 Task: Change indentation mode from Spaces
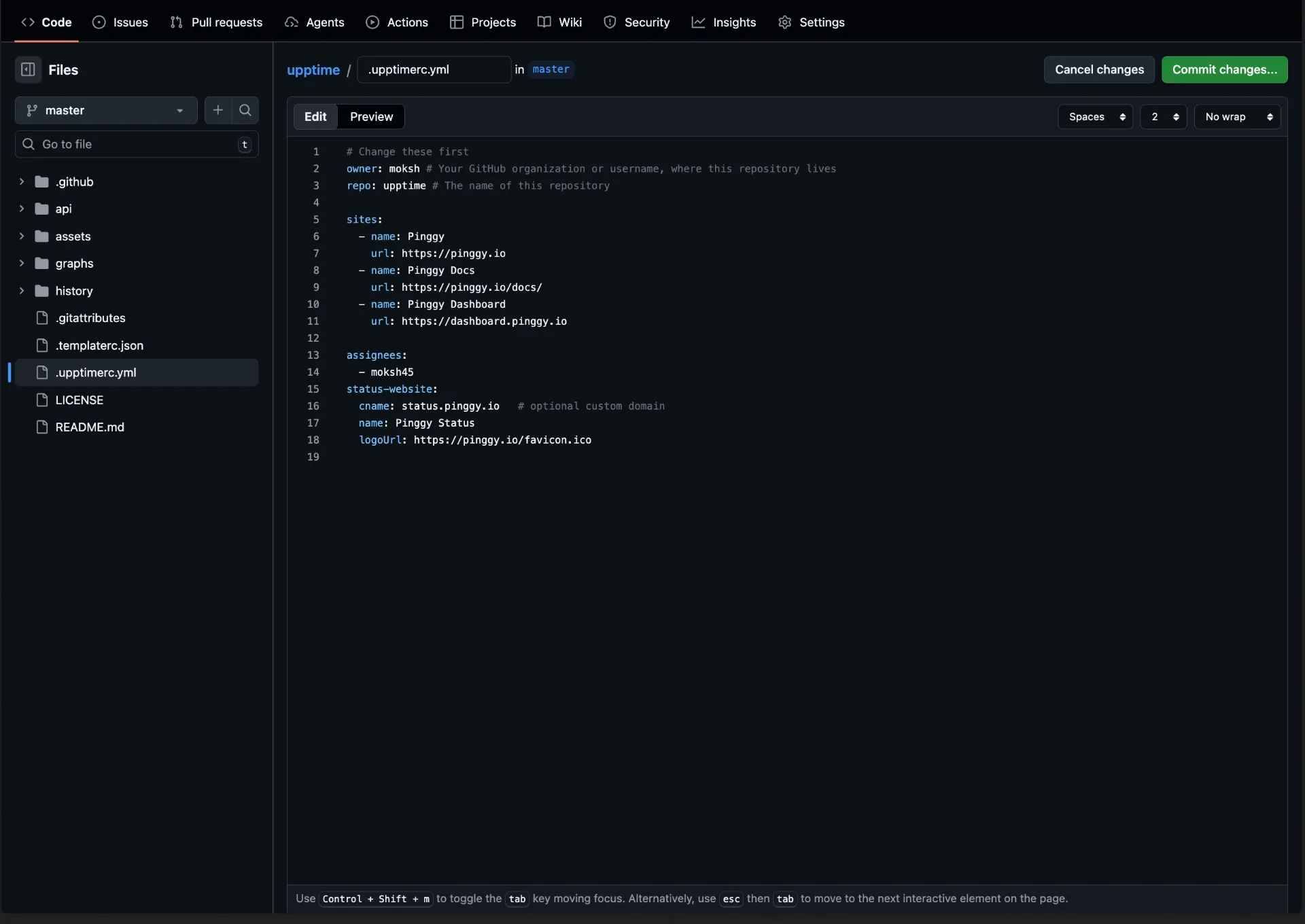point(1095,116)
